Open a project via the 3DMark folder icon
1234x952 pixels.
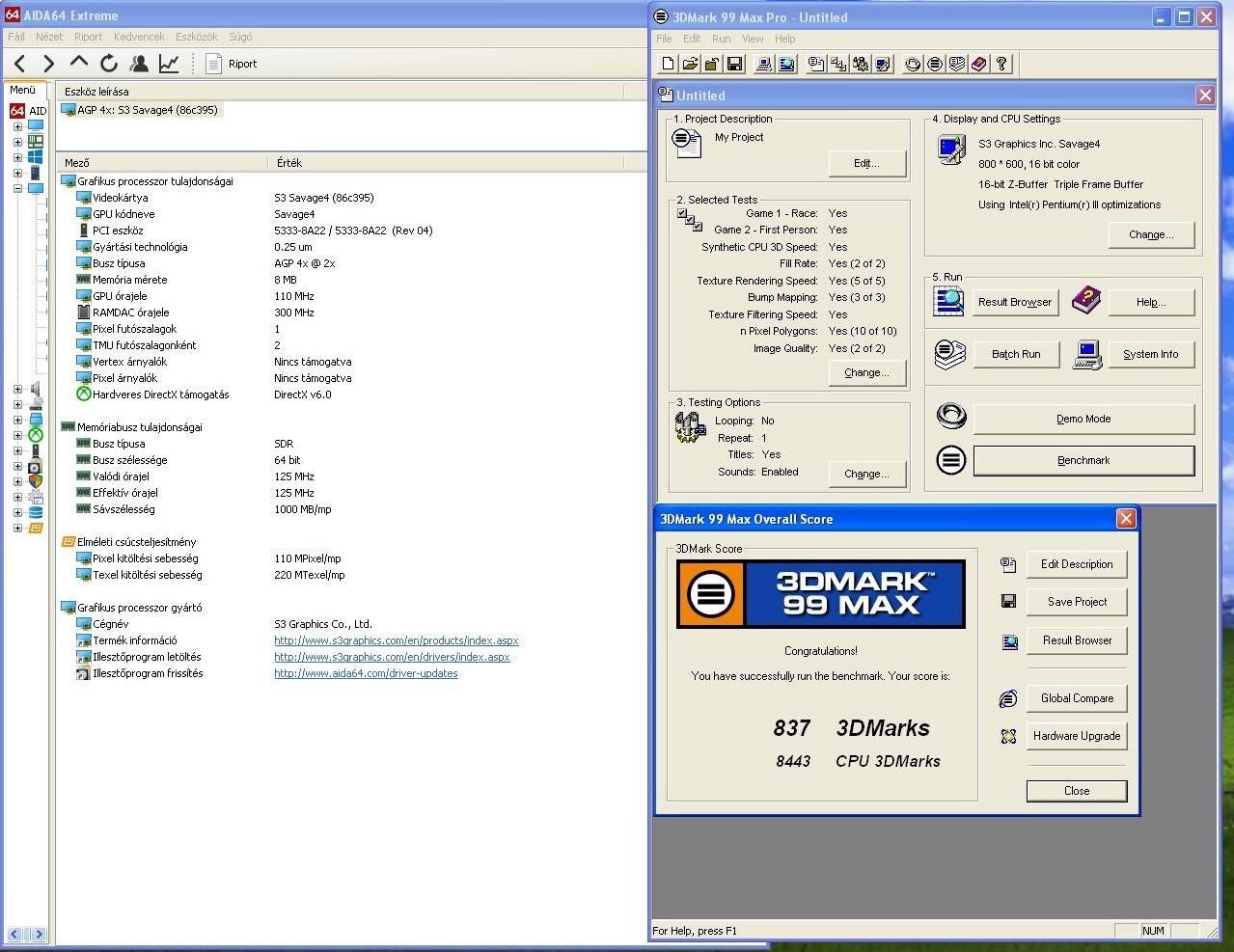point(690,65)
